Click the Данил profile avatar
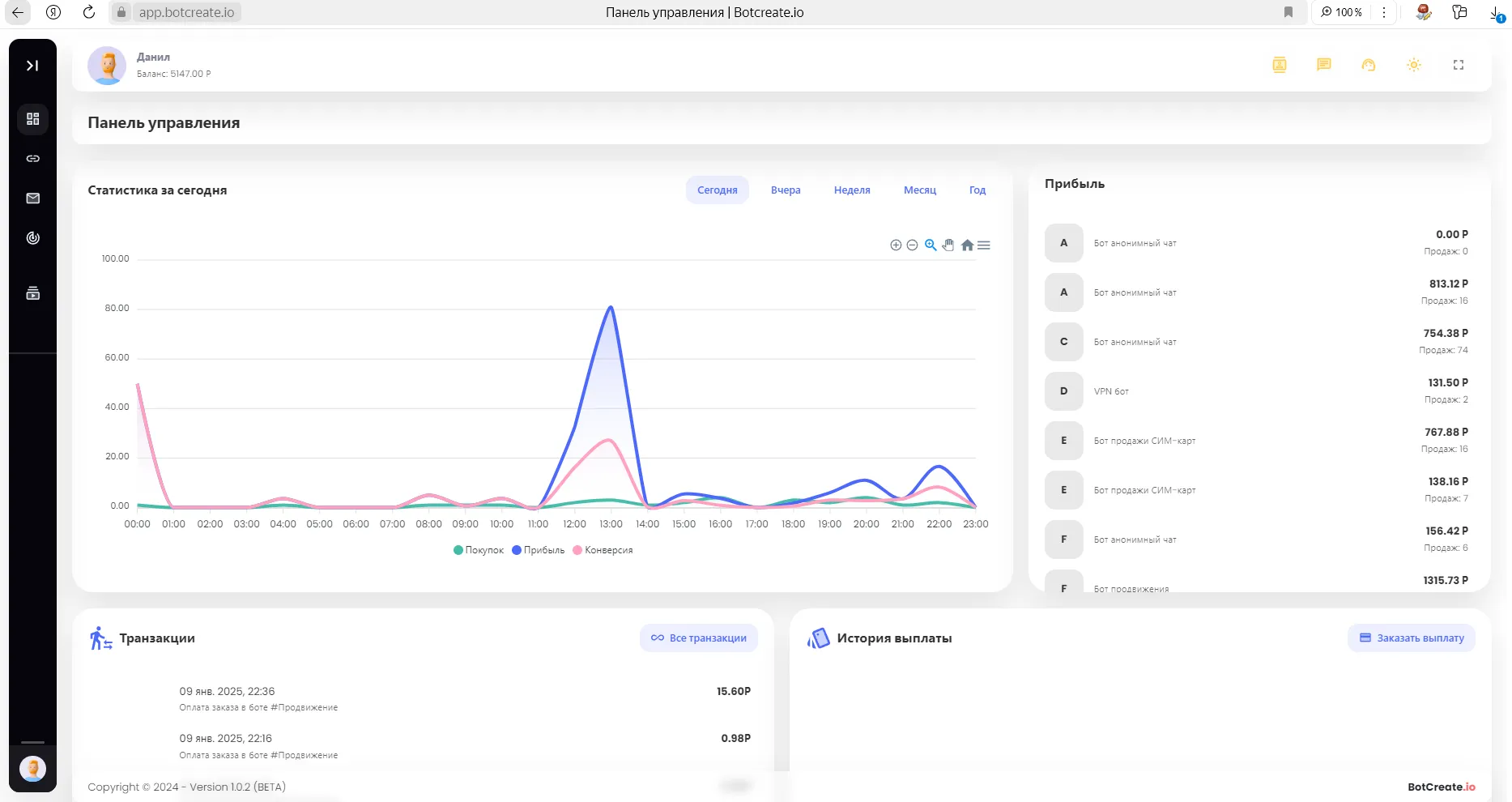Image resolution: width=1512 pixels, height=802 pixels. tap(107, 65)
